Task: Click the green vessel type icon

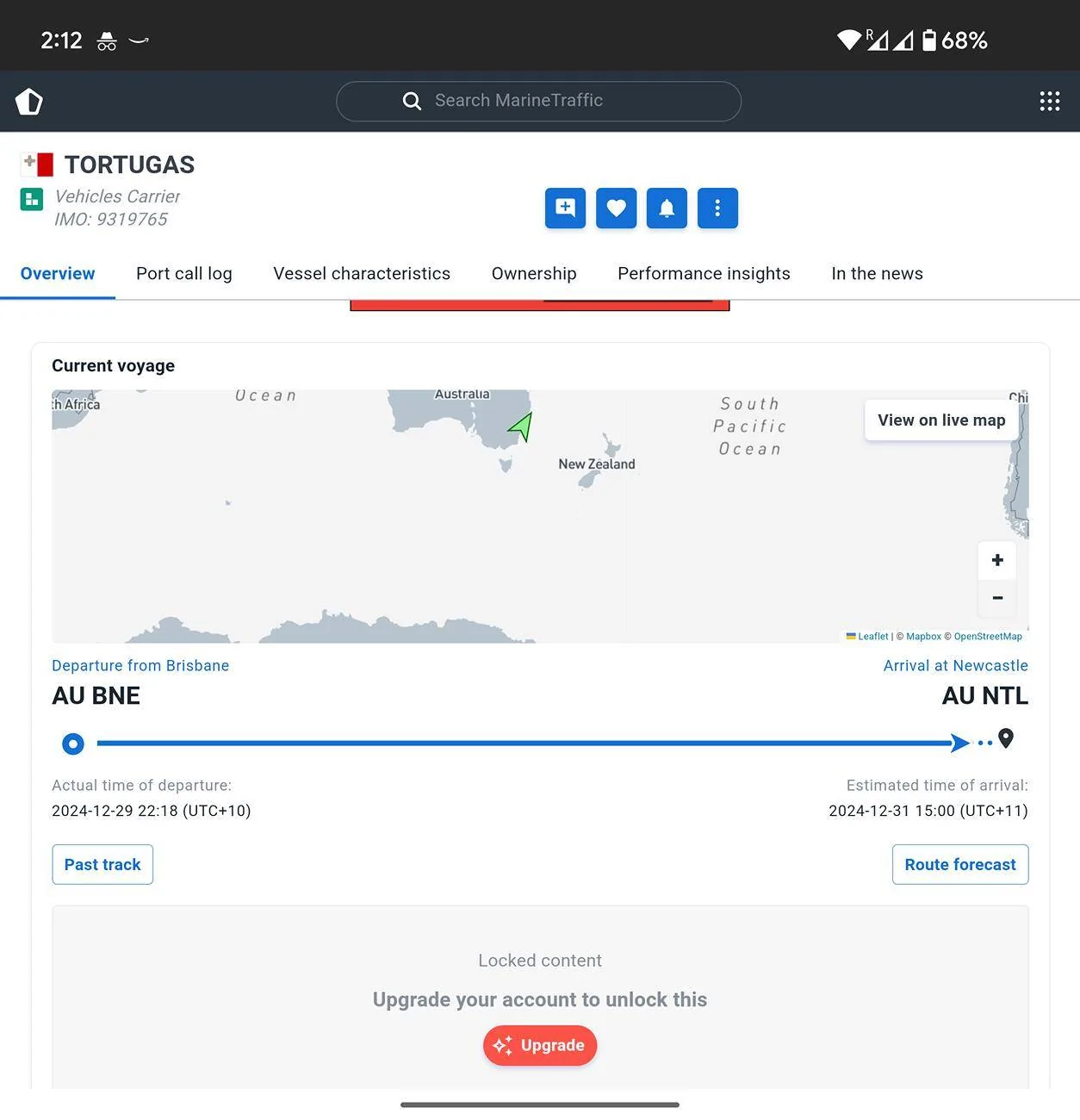Action: [x=32, y=199]
